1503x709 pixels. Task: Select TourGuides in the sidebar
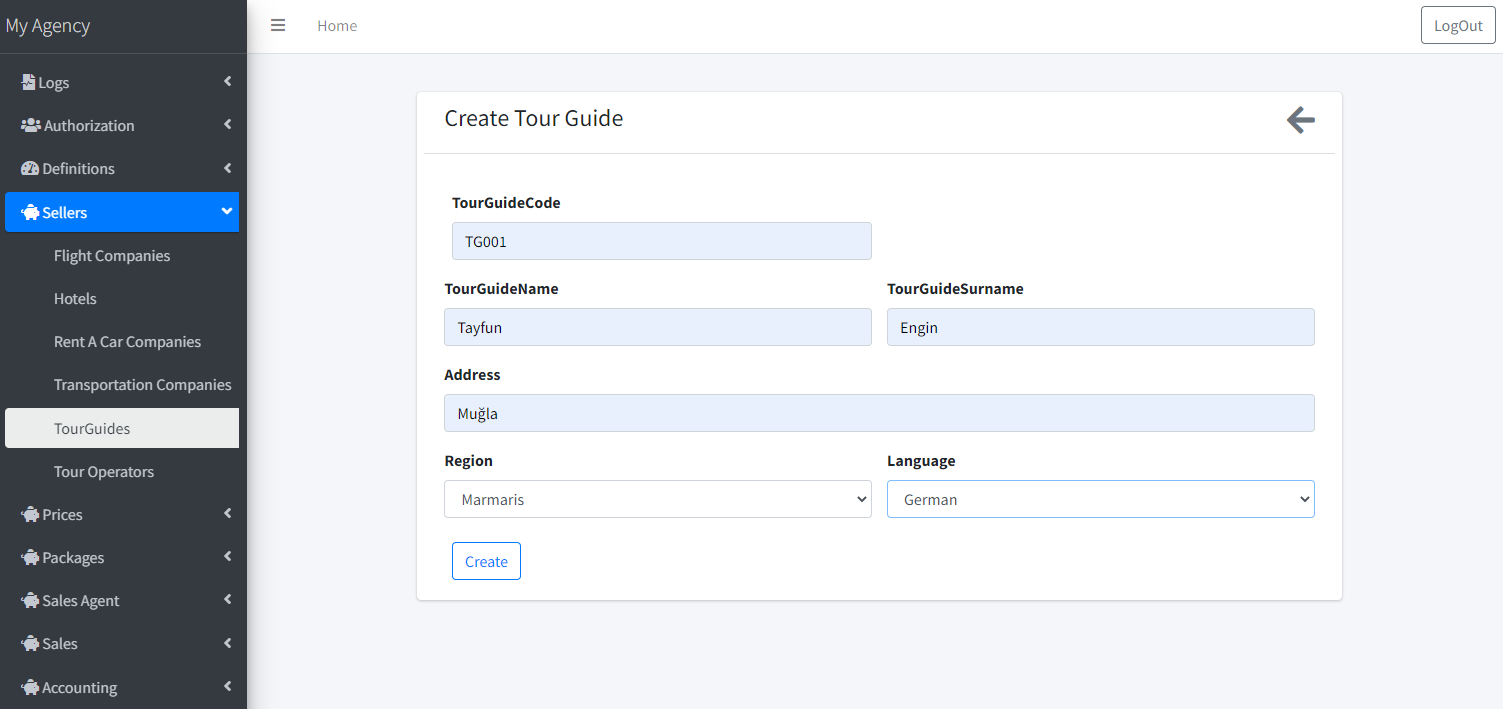point(90,428)
